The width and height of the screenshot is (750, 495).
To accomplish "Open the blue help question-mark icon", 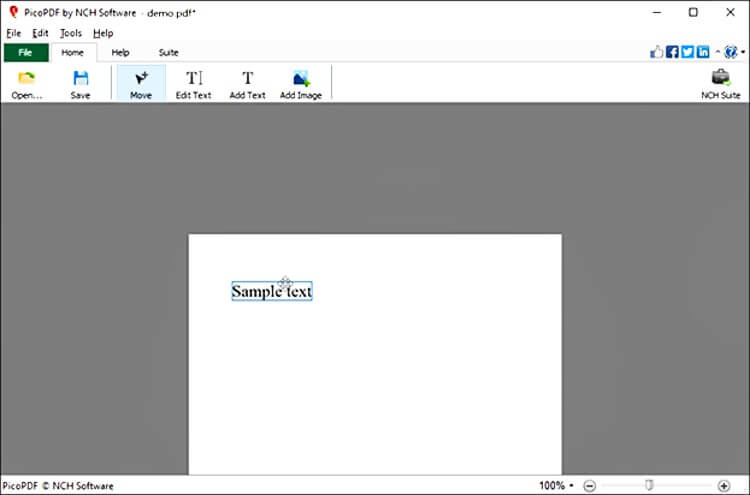I will coord(730,52).
